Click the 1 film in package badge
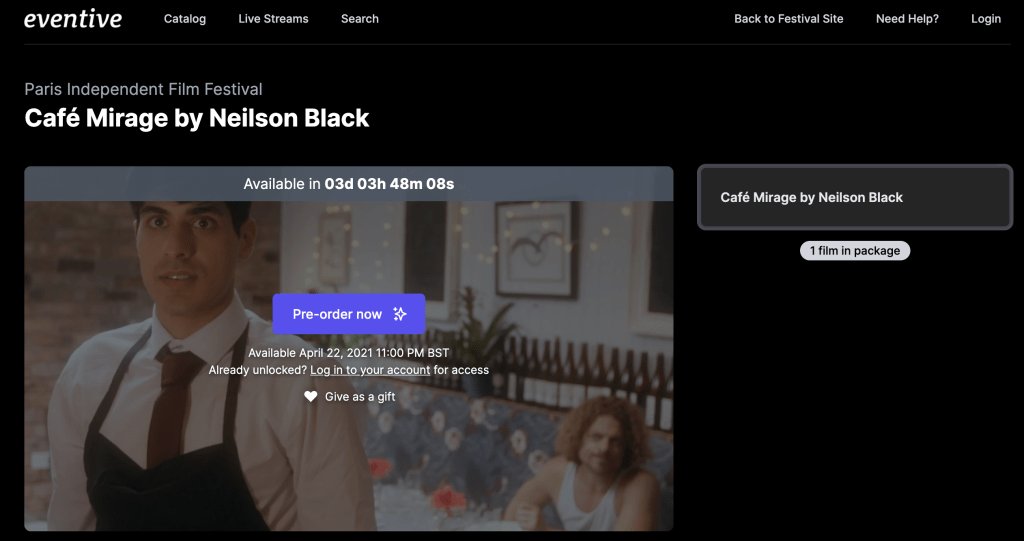The width and height of the screenshot is (1024, 541). pos(855,251)
